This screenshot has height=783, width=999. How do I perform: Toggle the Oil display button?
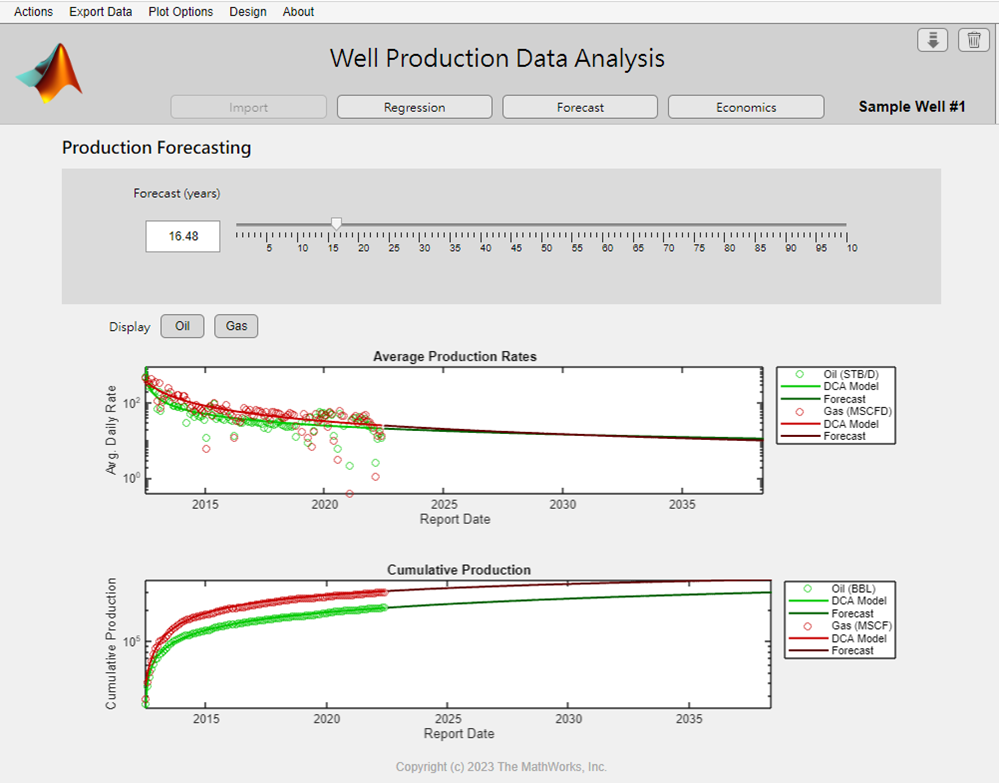(x=182, y=326)
